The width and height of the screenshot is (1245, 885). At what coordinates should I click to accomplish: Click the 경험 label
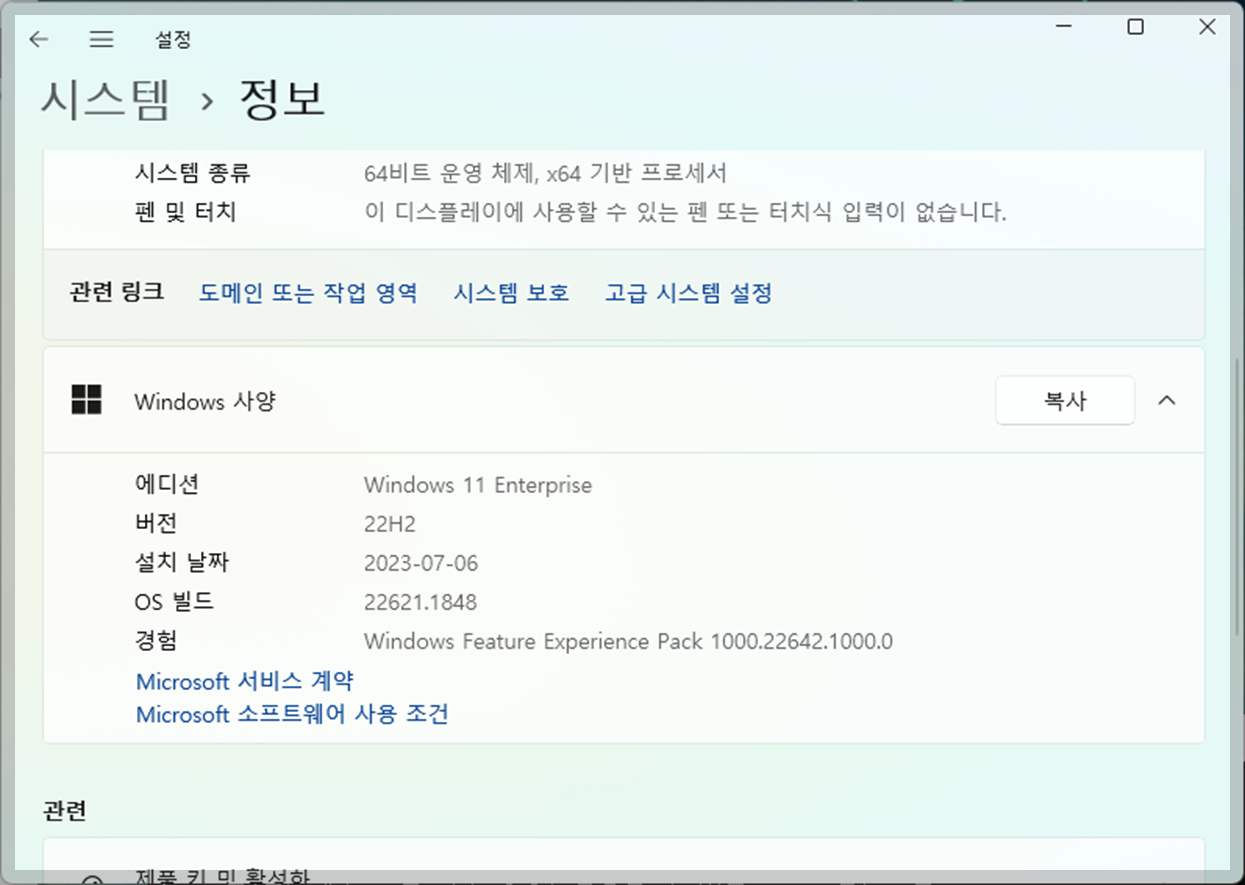pos(155,640)
